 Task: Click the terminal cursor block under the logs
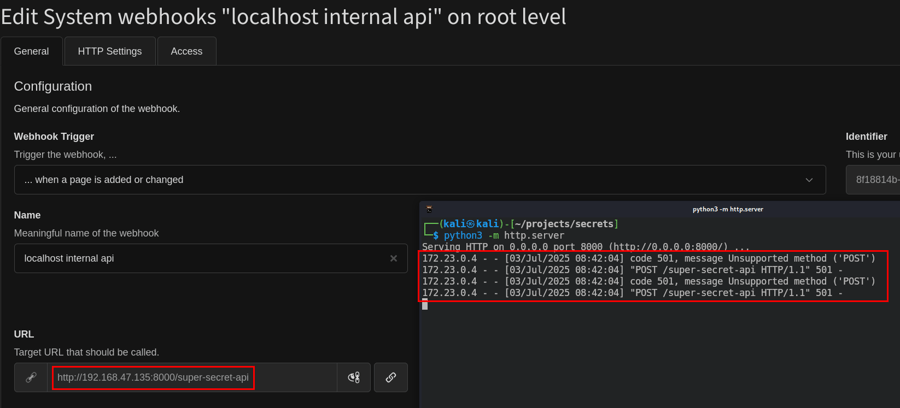coord(425,304)
